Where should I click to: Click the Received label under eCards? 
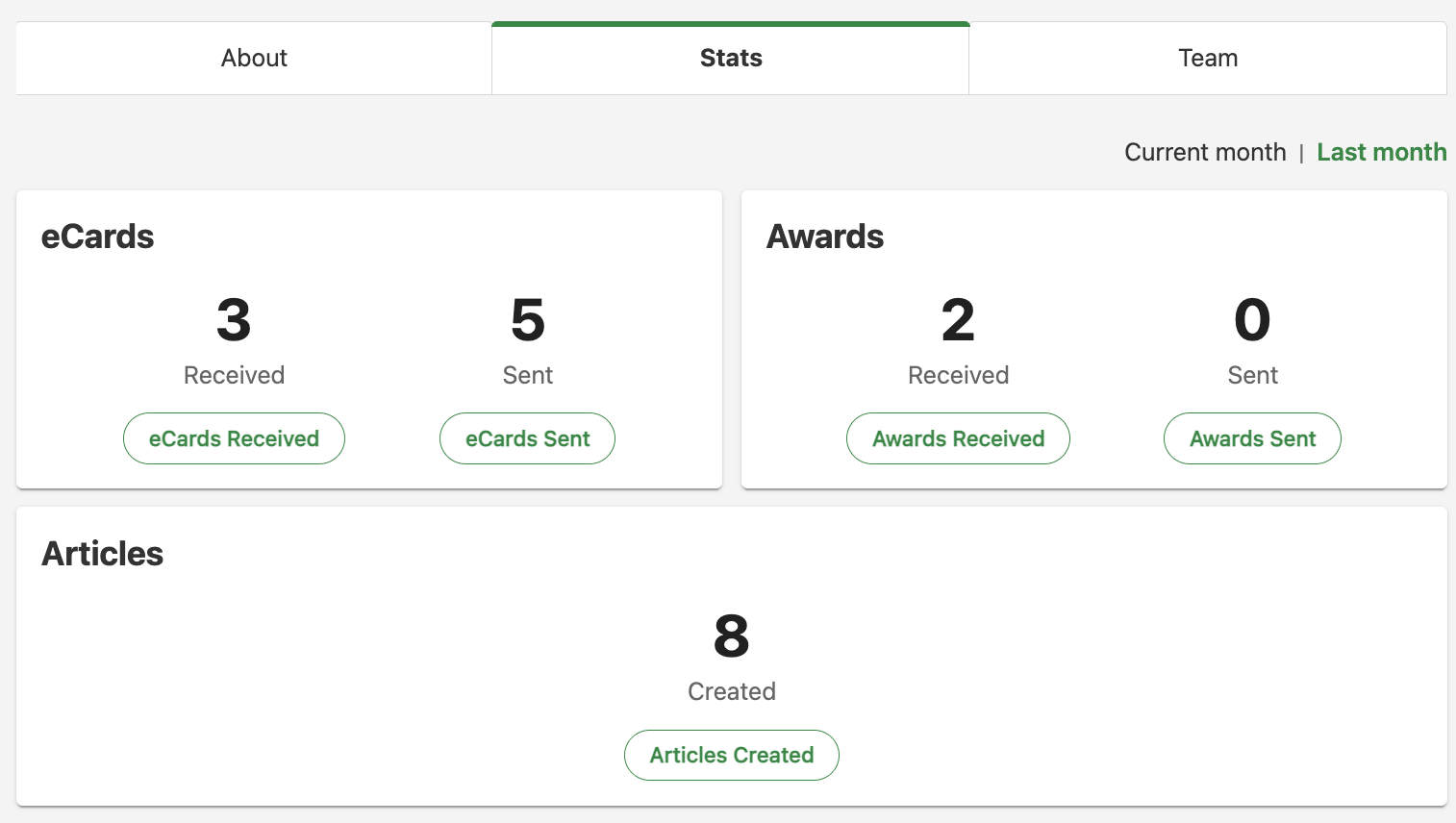234,375
